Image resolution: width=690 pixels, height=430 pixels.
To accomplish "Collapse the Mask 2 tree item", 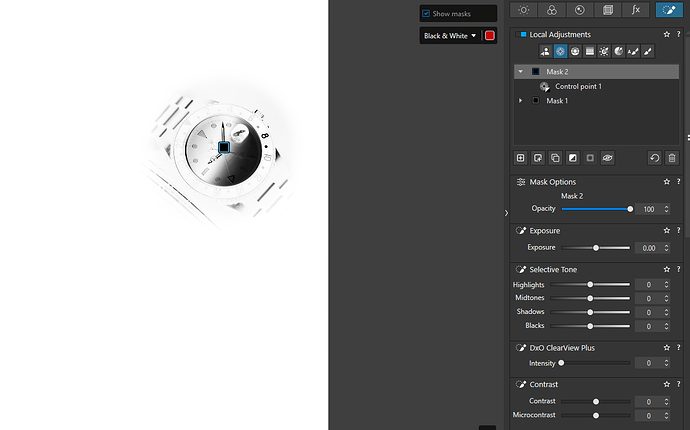I will pyautogui.click(x=520, y=72).
